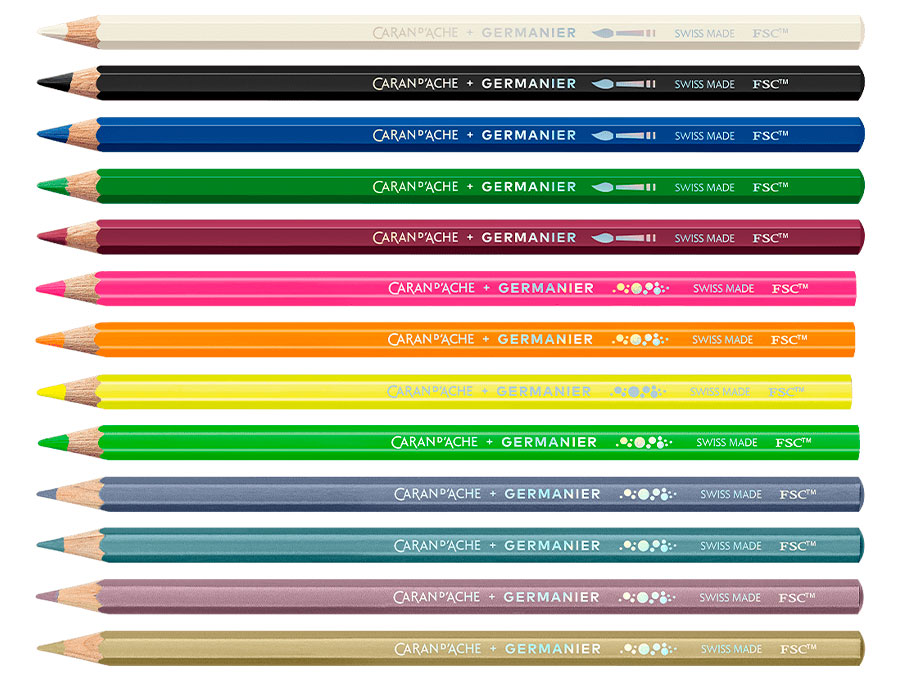Click 'GERMANIER' on the gold pencil
This screenshot has width=900, height=682.
[x=553, y=649]
